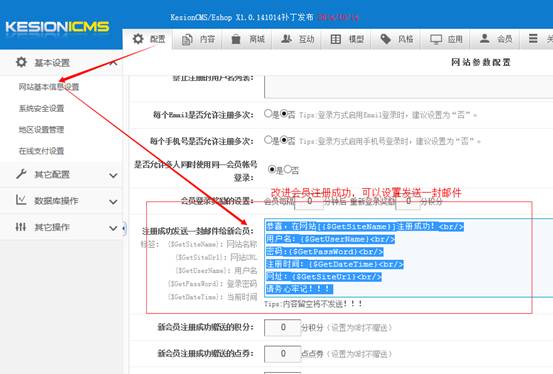
Task: Open the 应用 monitor tab
Action: 446,39
